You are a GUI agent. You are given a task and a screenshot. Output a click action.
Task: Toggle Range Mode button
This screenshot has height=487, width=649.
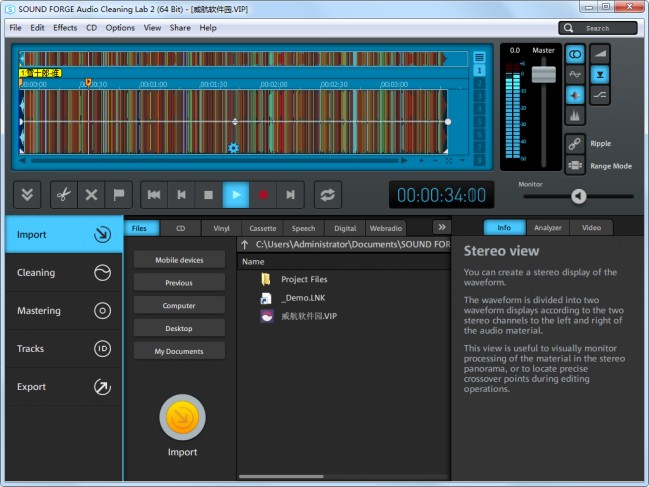pos(575,166)
